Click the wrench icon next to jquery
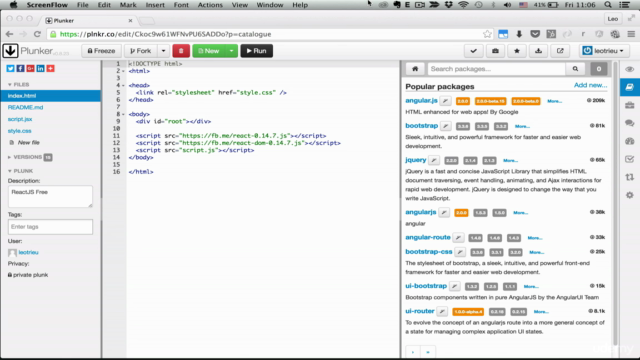The height and width of the screenshot is (360, 640). [x=434, y=160]
